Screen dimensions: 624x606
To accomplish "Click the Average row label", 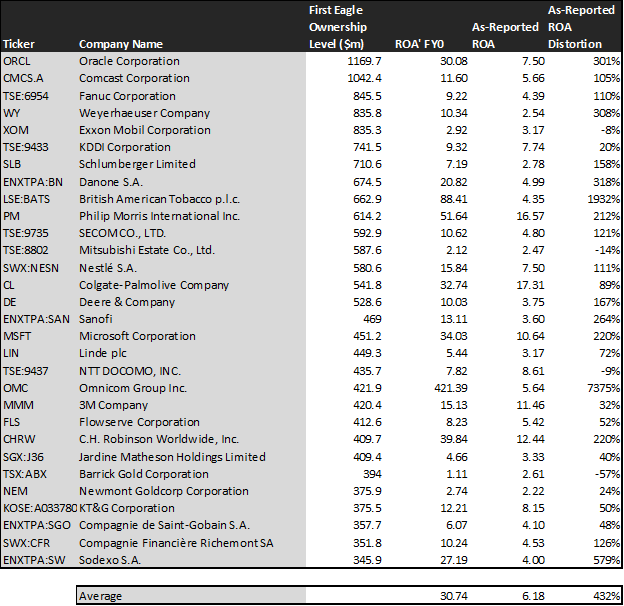I will tap(100, 596).
